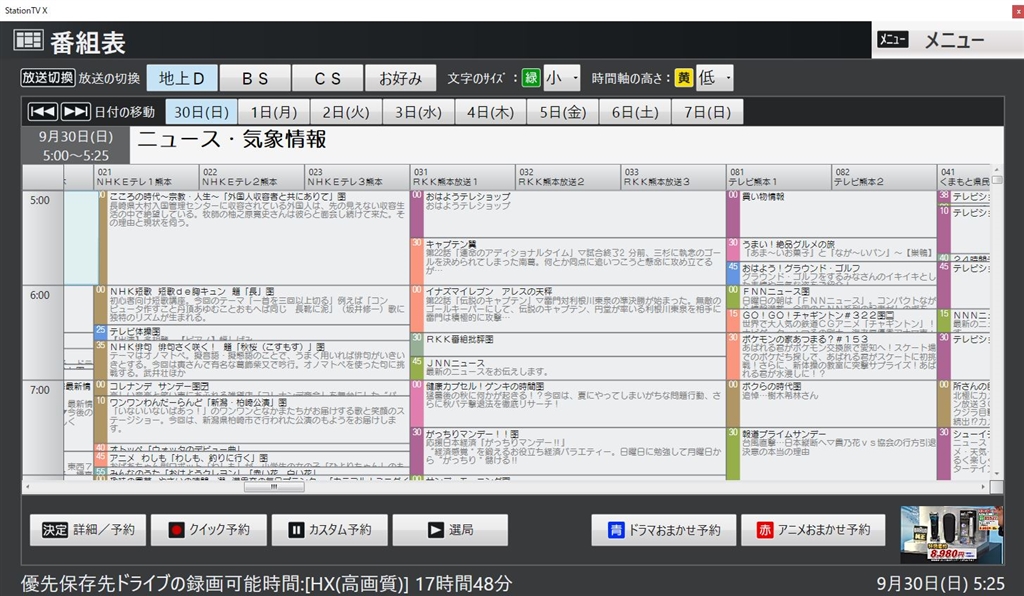Screen dimensions: 1024x596
Task: Select channel header 032 RKK熊本放送2
Action: tap(568, 177)
